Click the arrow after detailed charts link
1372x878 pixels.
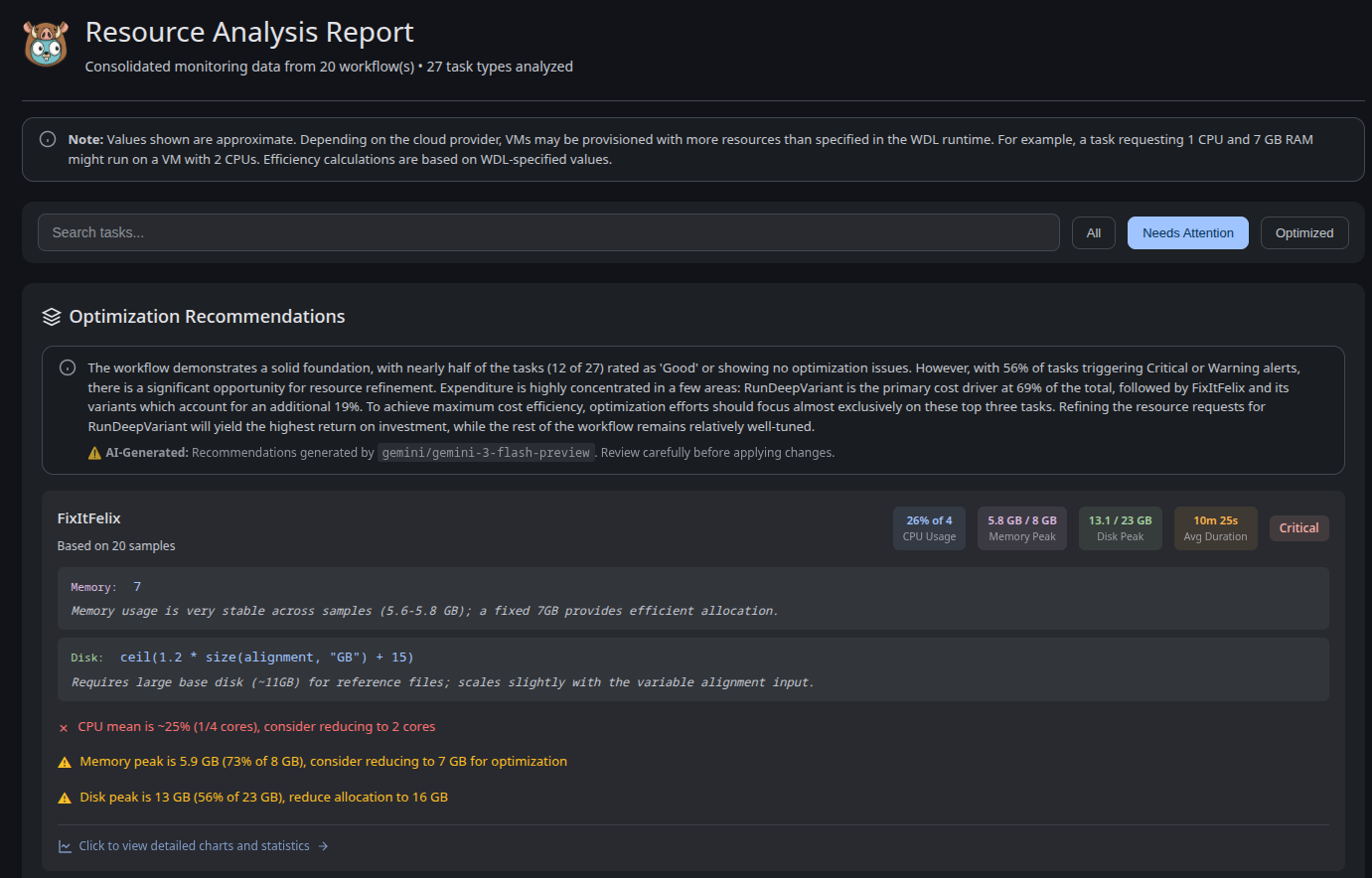click(x=323, y=846)
